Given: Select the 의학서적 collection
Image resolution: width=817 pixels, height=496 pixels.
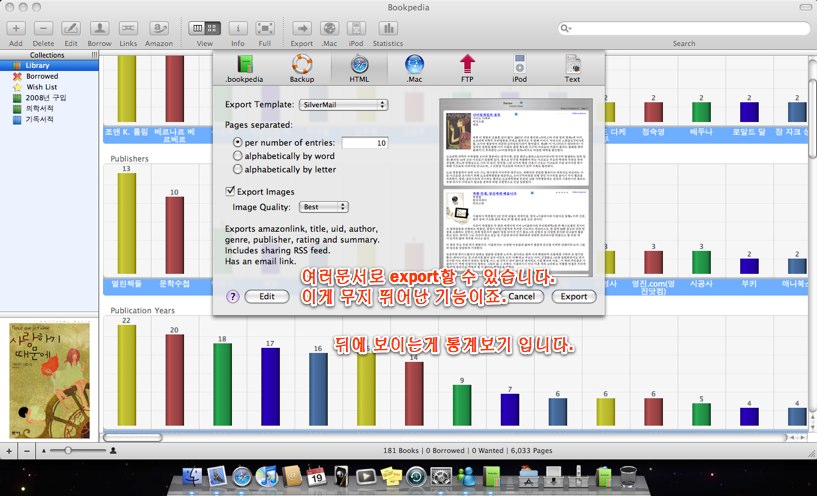Looking at the screenshot, I should pos(49,108).
